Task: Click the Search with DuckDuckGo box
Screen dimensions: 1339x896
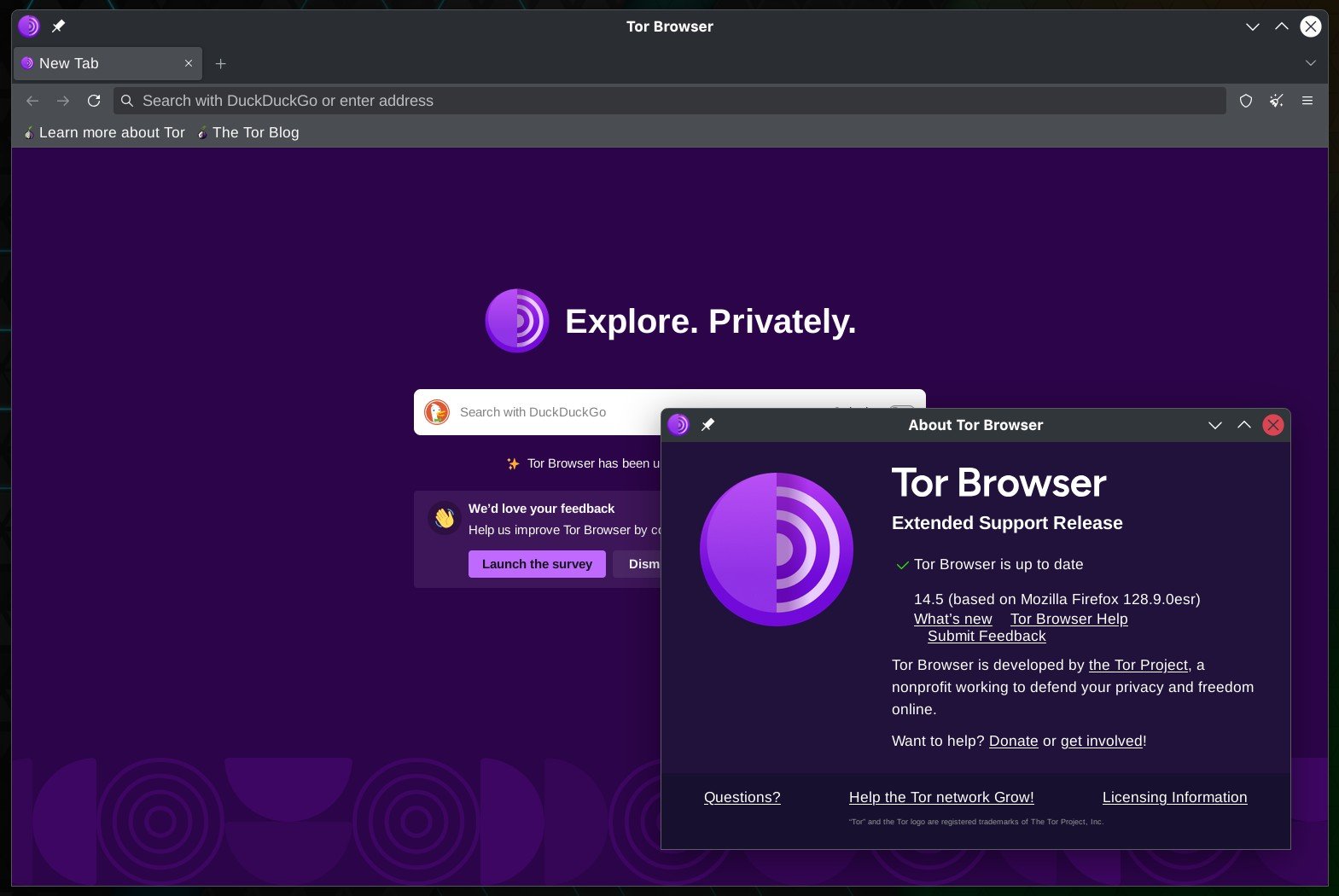Action: tap(546, 412)
